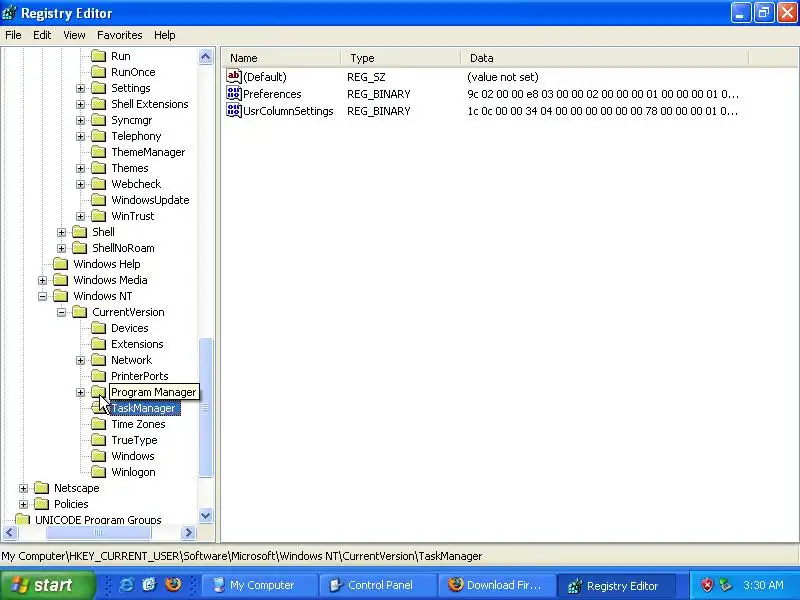Expand the Netscape key
The width and height of the screenshot is (800, 600).
click(x=23, y=488)
